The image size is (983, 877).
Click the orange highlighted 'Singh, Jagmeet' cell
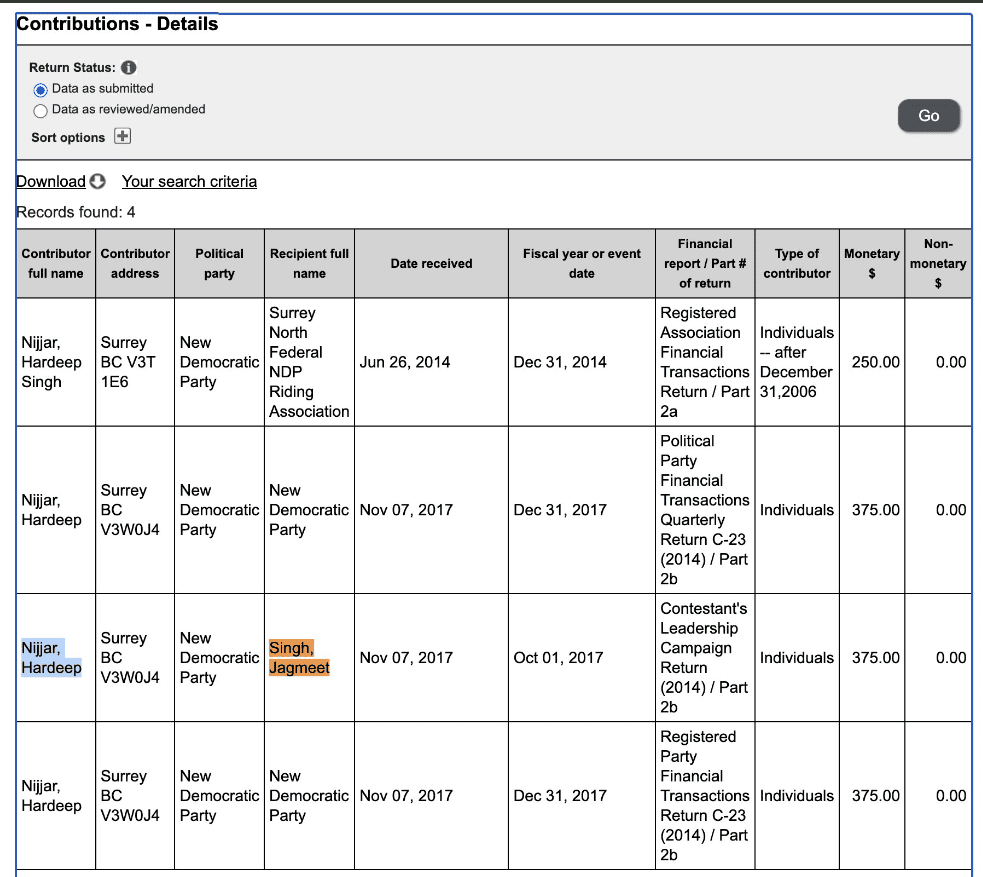pyautogui.click(x=298, y=658)
